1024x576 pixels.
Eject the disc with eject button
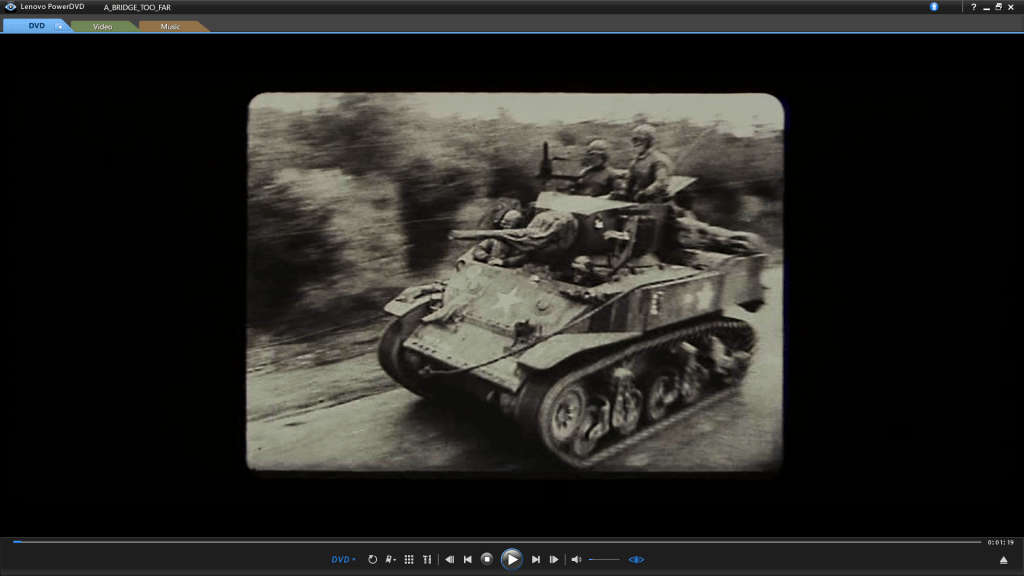tap(1003, 559)
